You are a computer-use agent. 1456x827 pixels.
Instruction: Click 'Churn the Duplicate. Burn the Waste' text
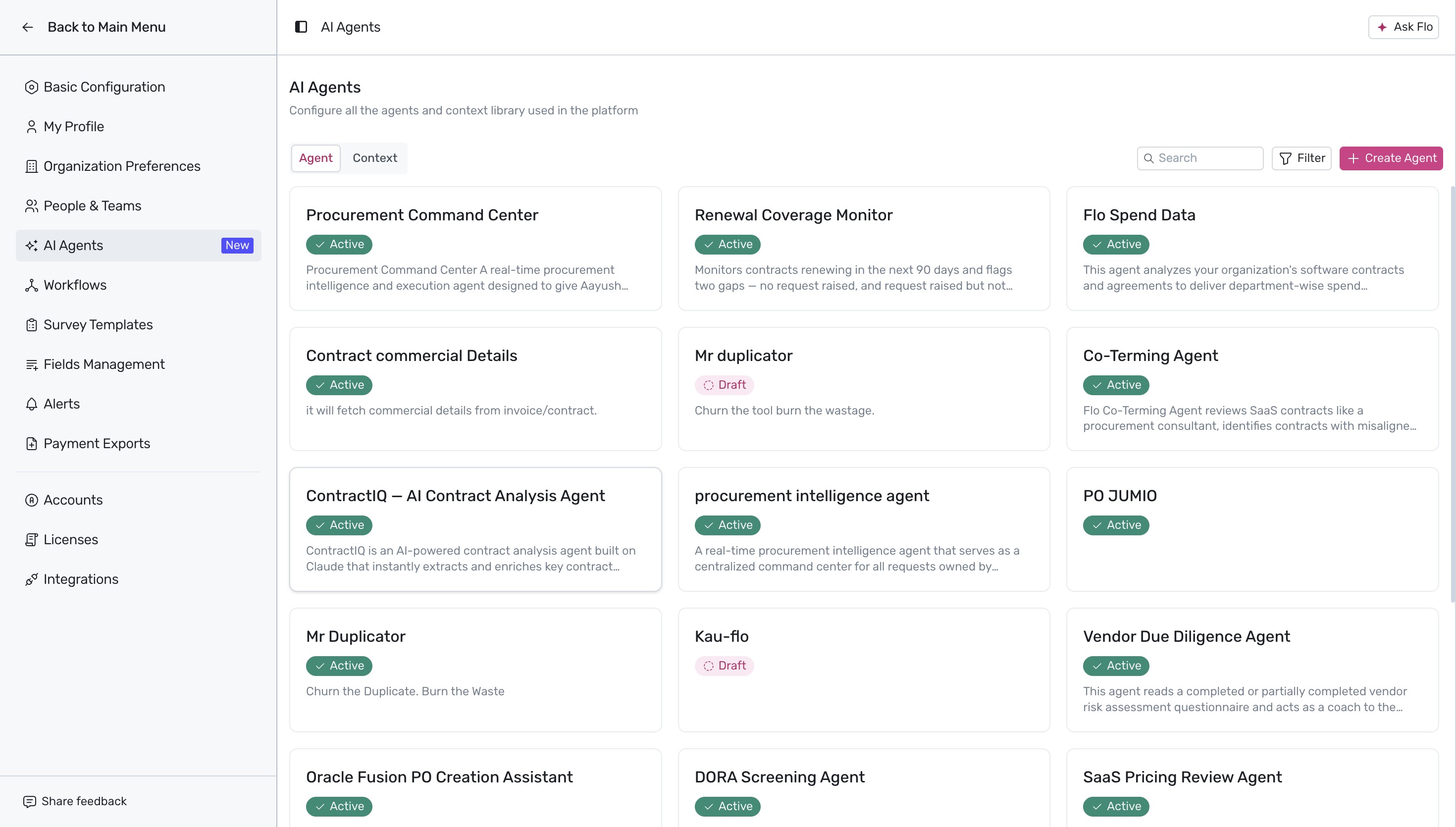405,691
